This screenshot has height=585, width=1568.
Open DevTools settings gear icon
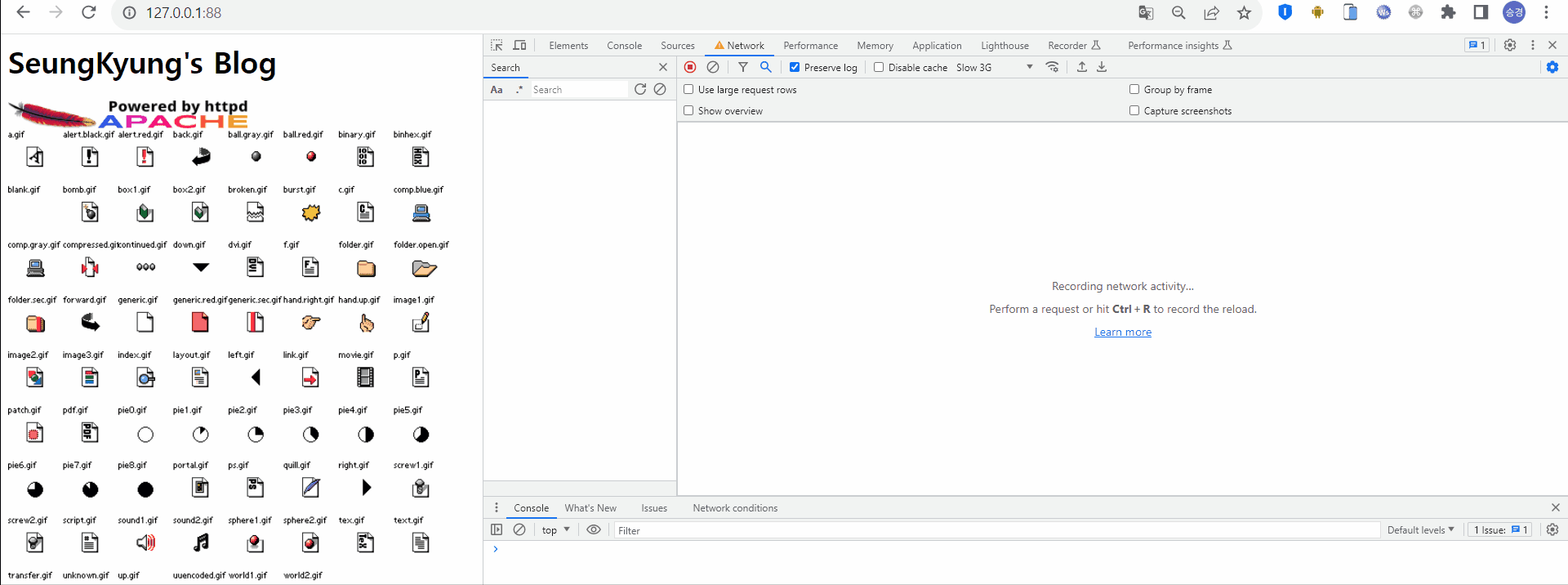click(1510, 45)
